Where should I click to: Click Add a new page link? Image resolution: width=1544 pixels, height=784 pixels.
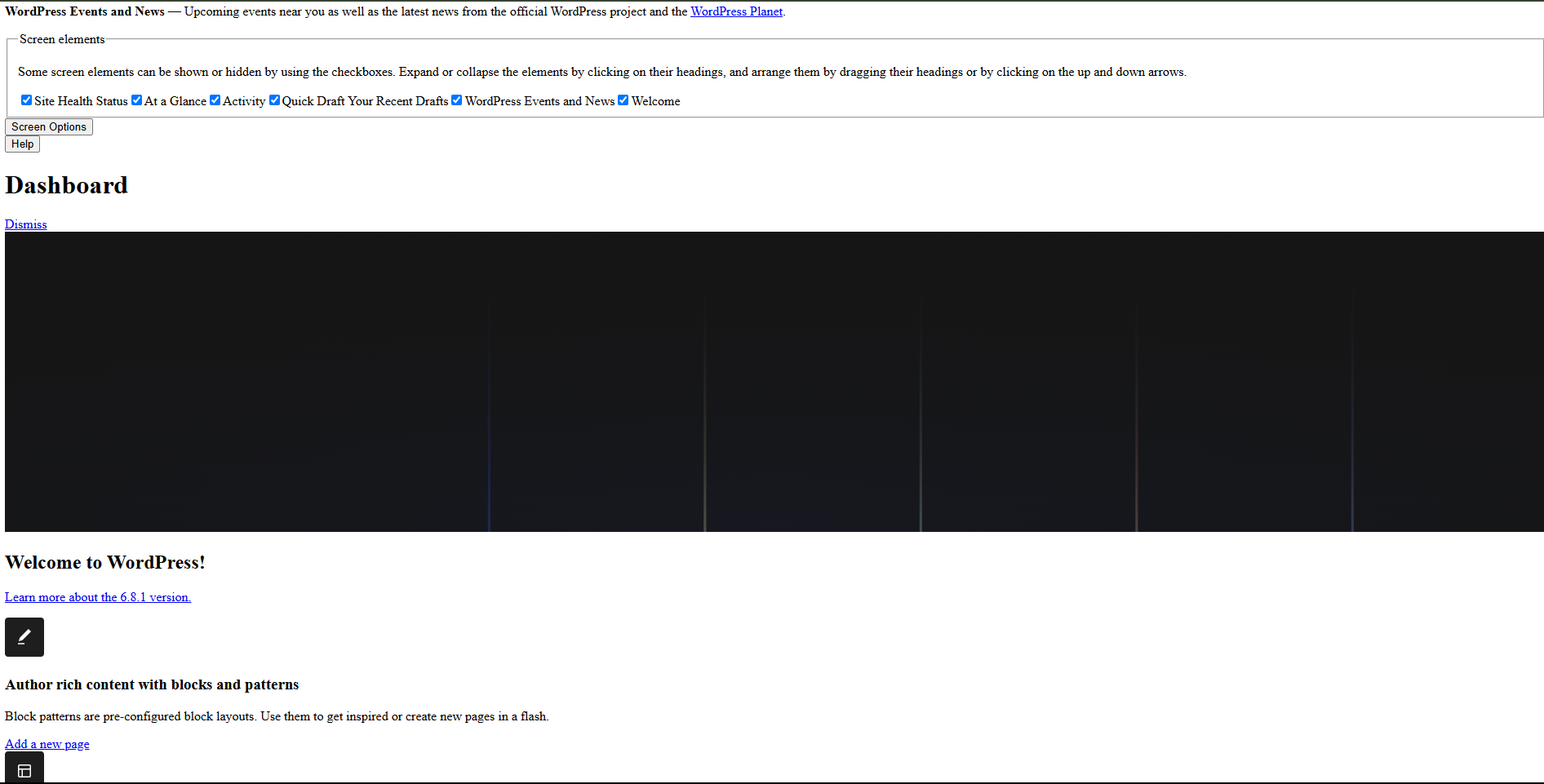point(47,744)
